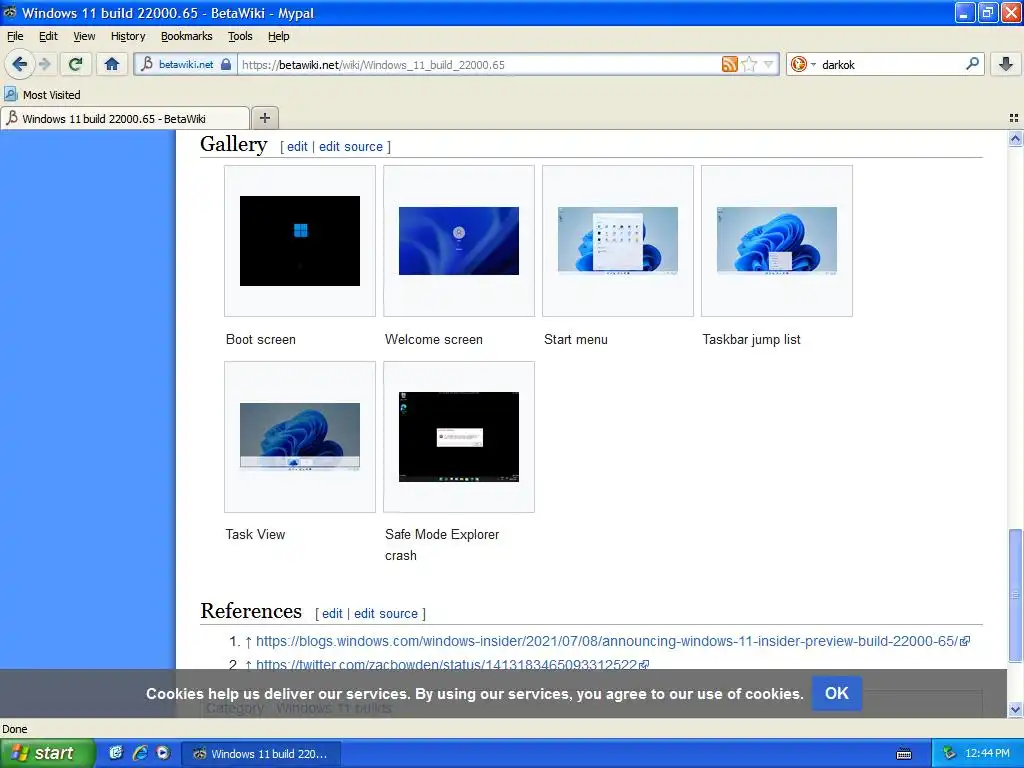Subscribe via the RSS feed icon
This screenshot has width=1024, height=768.
click(x=729, y=64)
